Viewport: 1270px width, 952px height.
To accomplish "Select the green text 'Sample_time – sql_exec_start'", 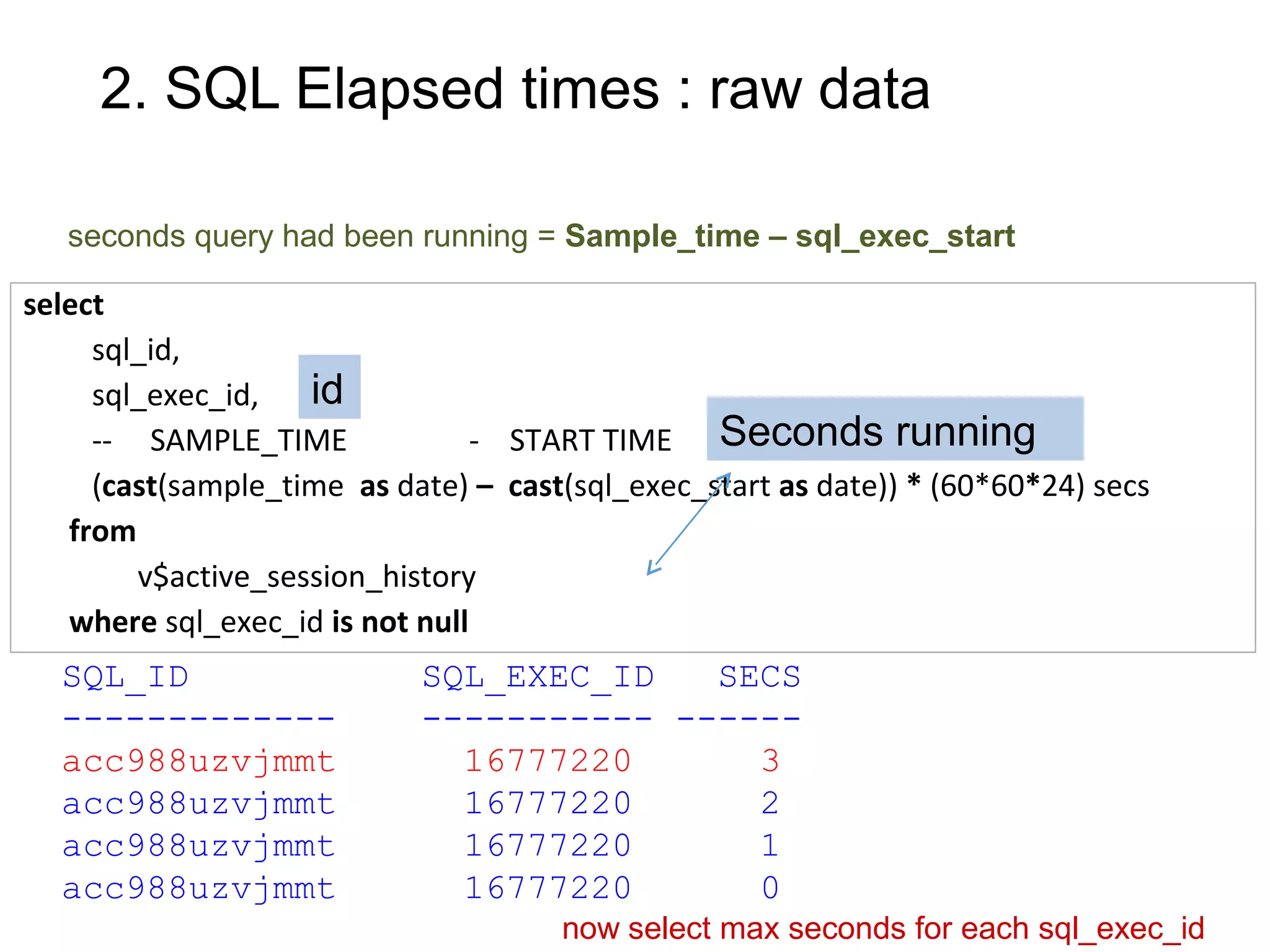I will [790, 237].
